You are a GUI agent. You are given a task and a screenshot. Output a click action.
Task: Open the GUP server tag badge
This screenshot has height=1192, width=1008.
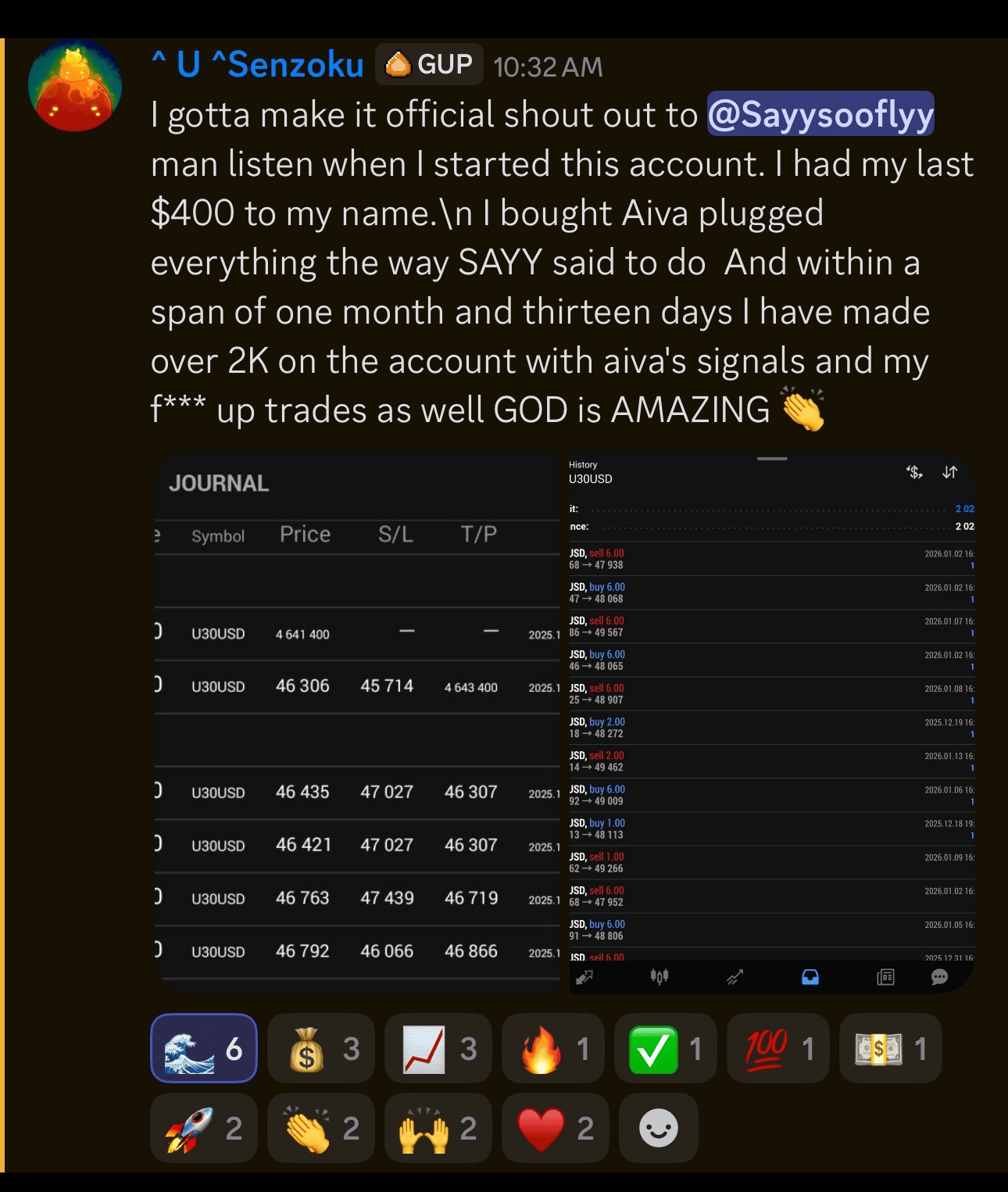click(x=429, y=64)
